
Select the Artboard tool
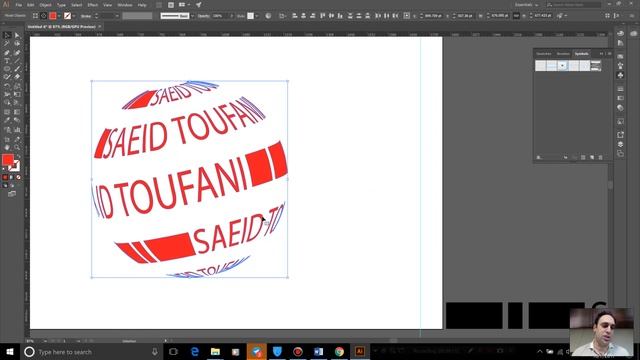(x=7, y=139)
